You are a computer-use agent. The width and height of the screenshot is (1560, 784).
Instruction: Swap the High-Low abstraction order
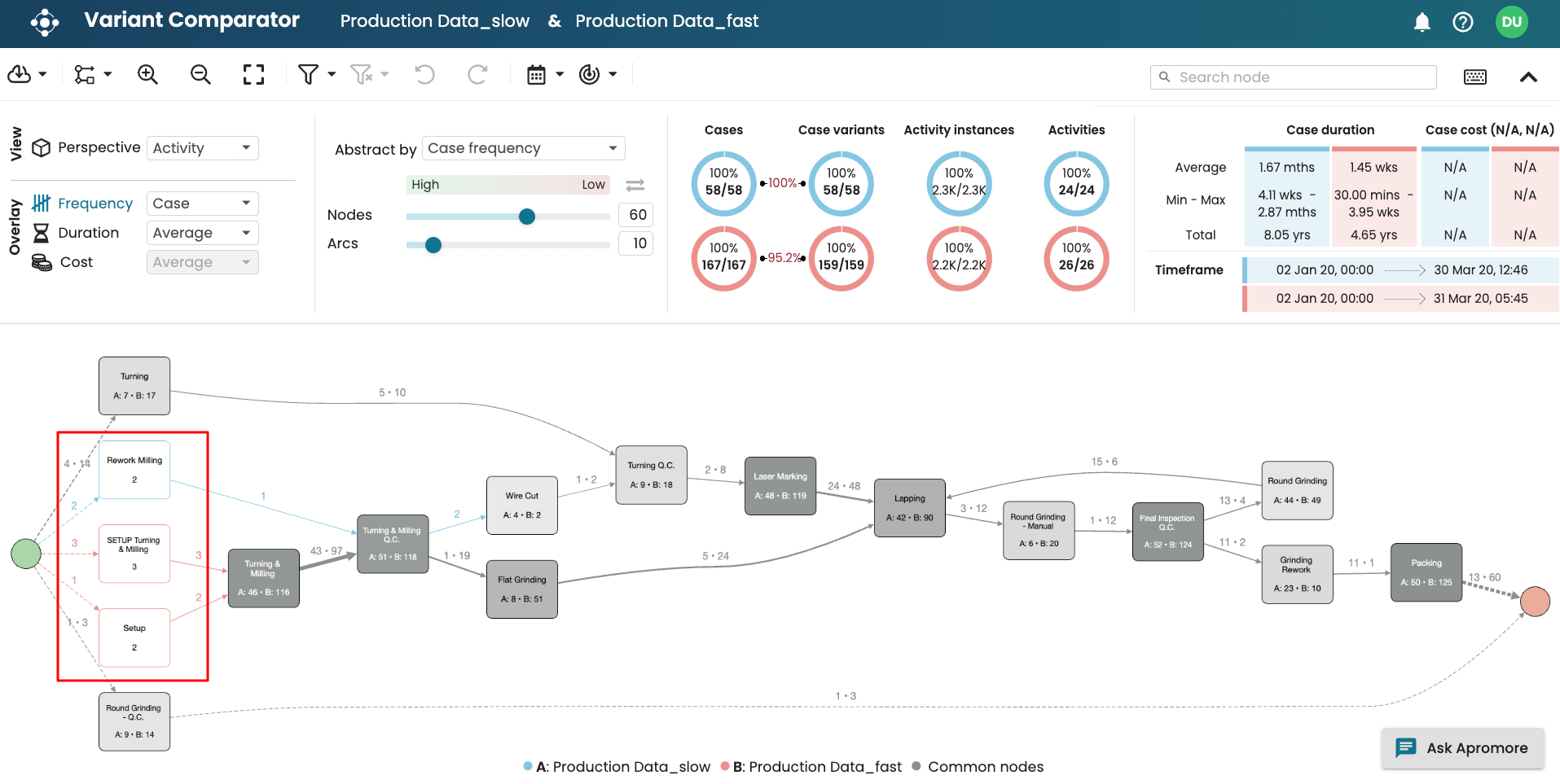(x=635, y=185)
